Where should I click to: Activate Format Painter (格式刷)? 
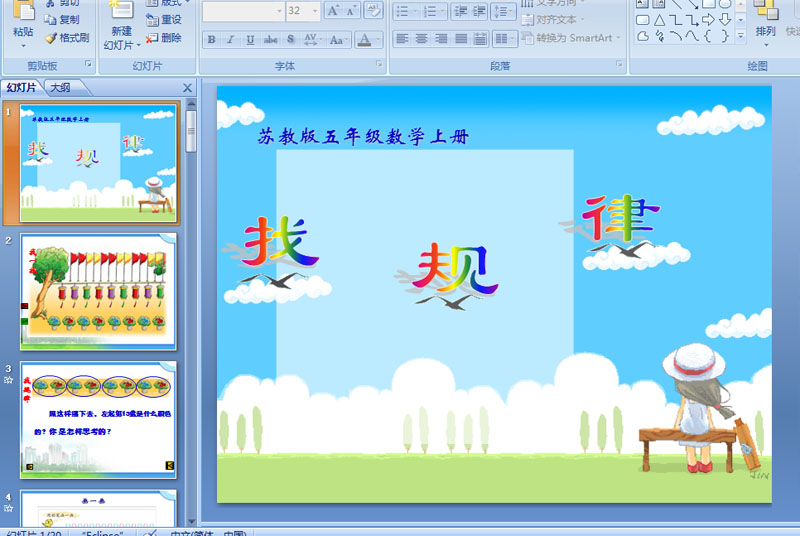67,38
